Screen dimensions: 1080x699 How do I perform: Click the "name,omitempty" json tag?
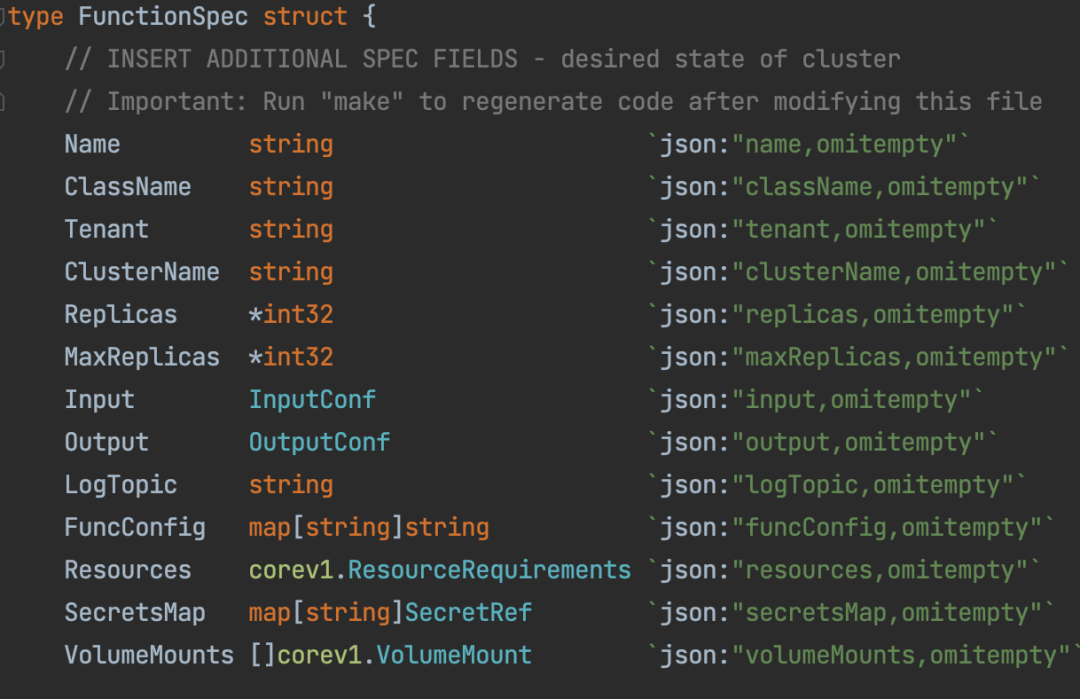[843, 144]
